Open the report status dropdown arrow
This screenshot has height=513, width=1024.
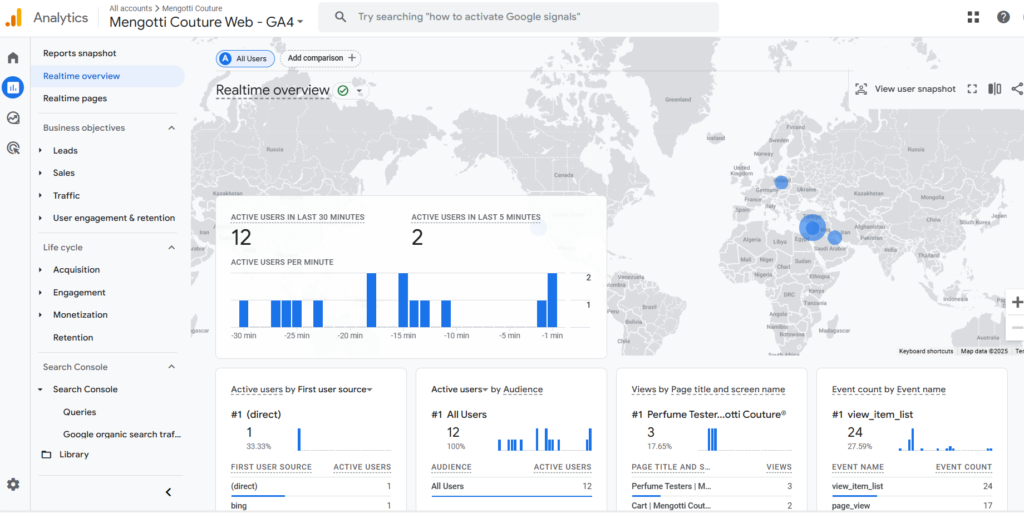359,91
